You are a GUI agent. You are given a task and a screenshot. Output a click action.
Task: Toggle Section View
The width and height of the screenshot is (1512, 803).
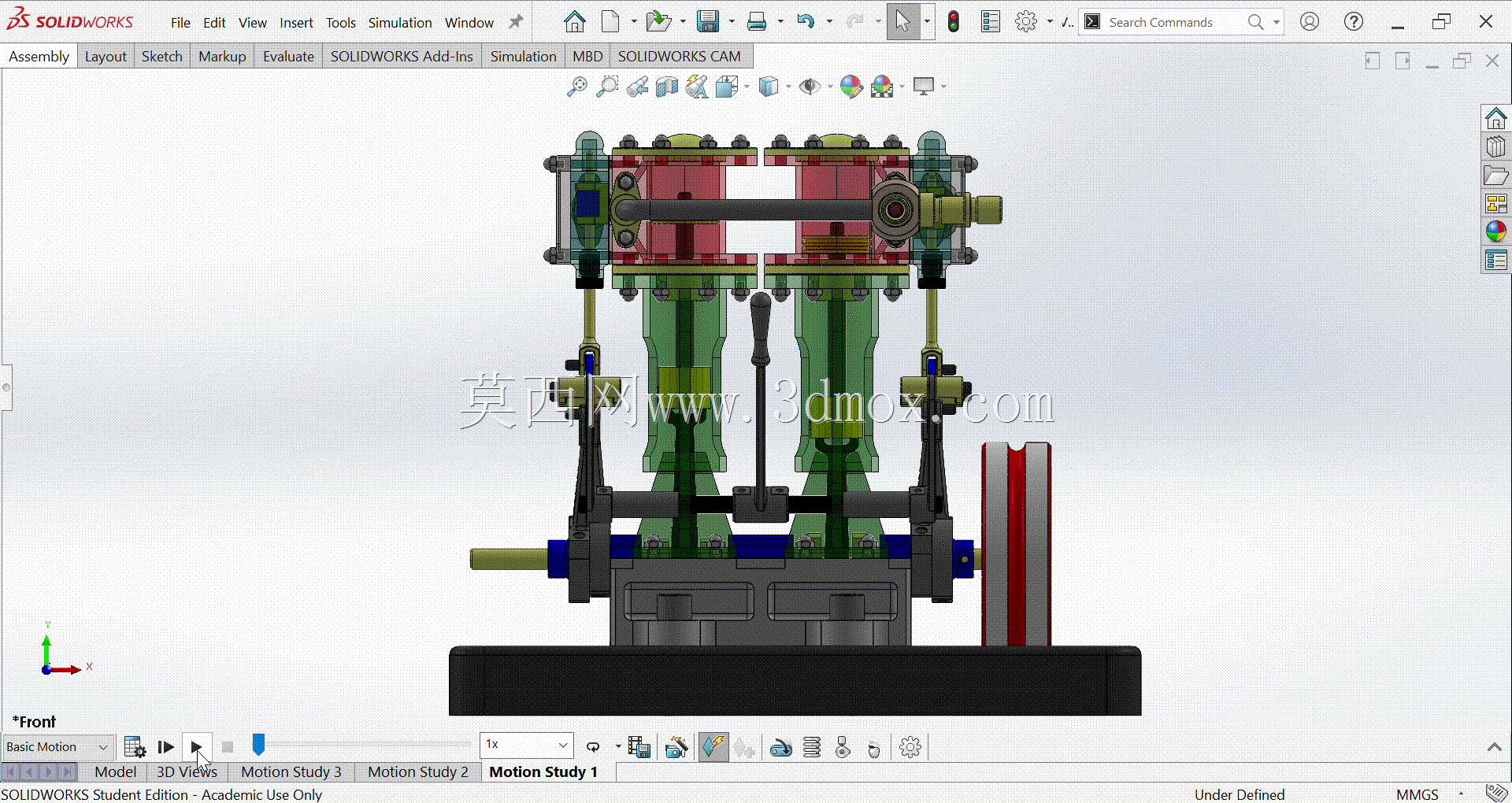(667, 87)
